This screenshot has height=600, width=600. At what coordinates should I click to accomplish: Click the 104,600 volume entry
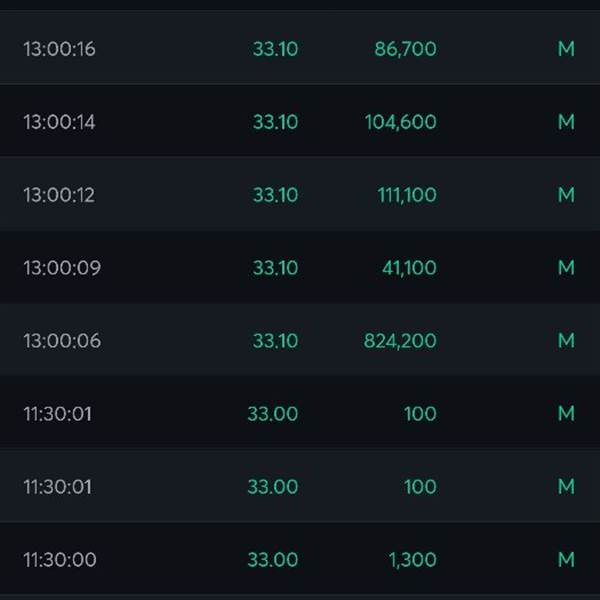coord(401,122)
